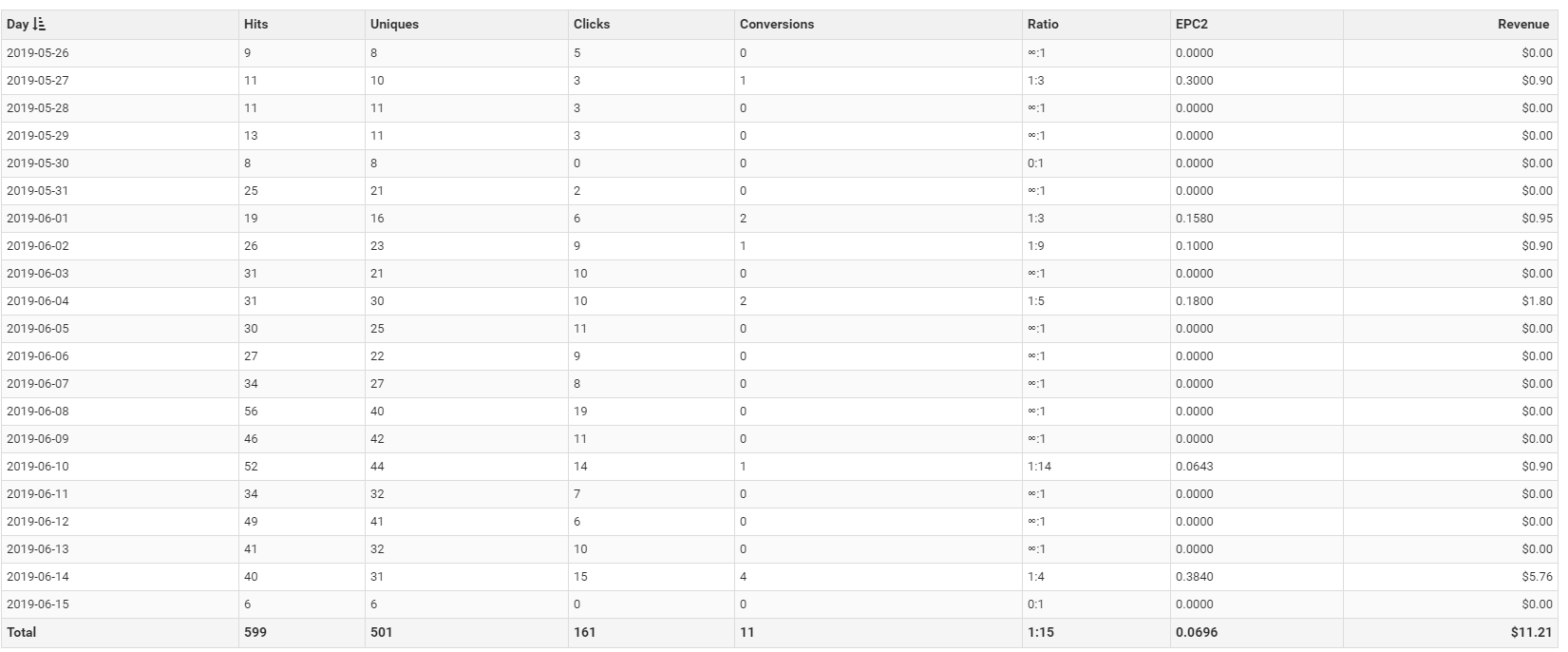Click the Ratio column header
Screen dimensions: 1568x652
tap(1043, 25)
